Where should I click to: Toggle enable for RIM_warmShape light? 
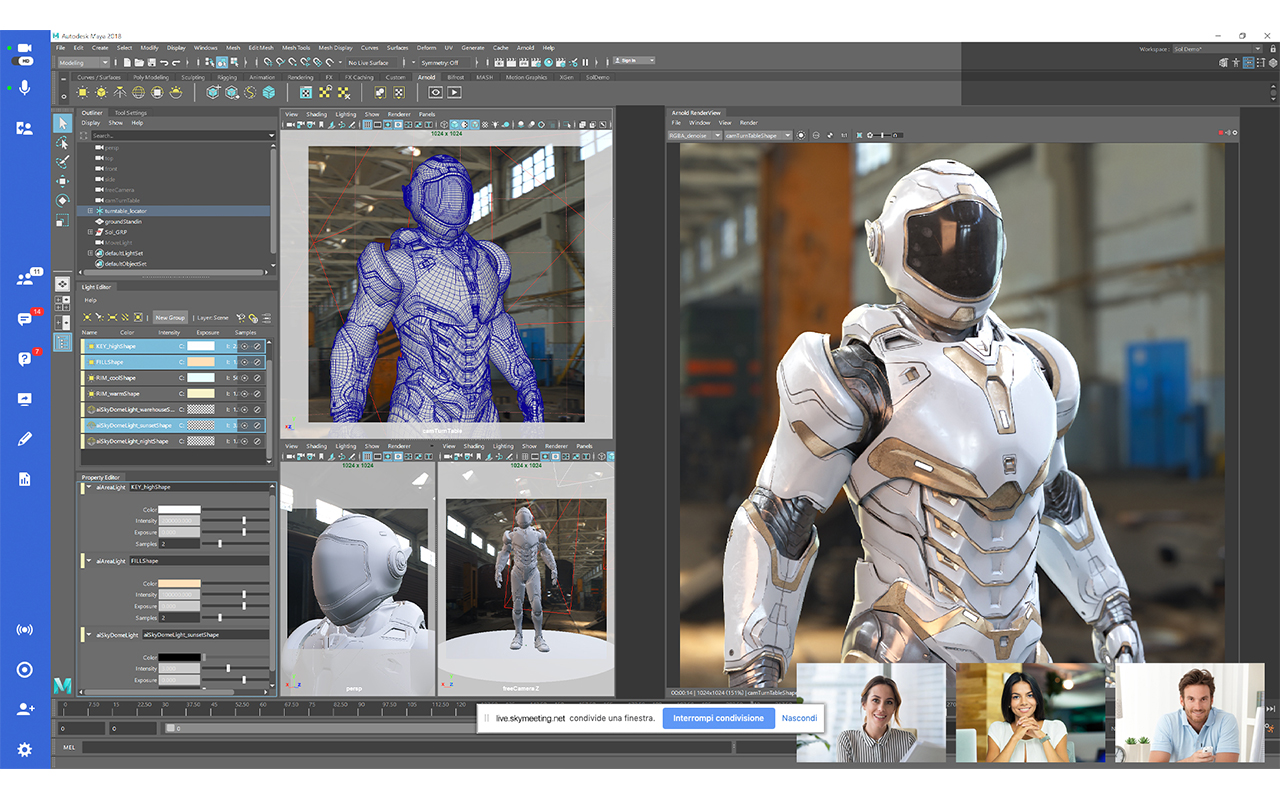[244, 394]
